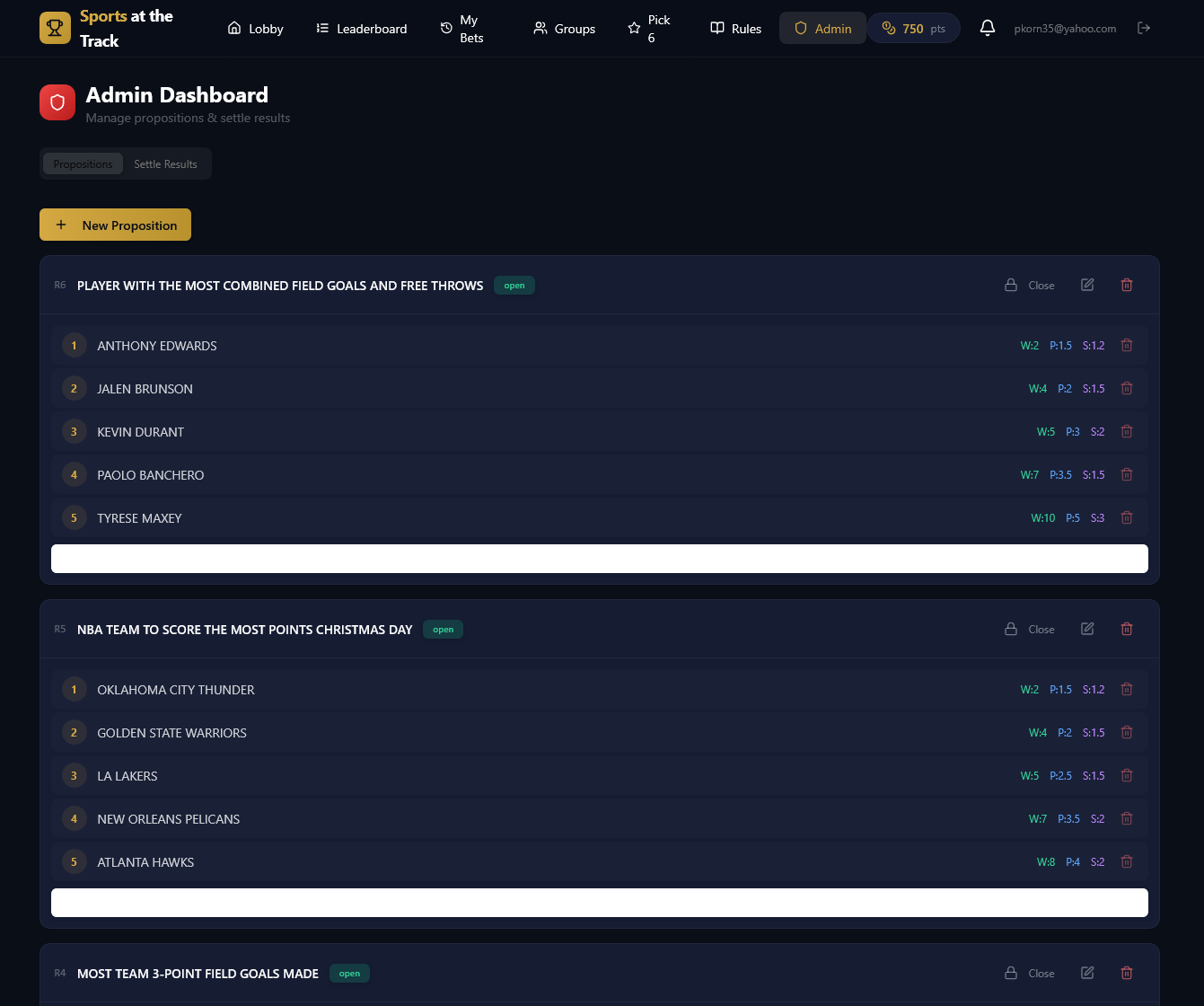Screen dimensions: 1204x1006
Task: Edit the R6 proposition with pencil icon
Action: point(1087,285)
